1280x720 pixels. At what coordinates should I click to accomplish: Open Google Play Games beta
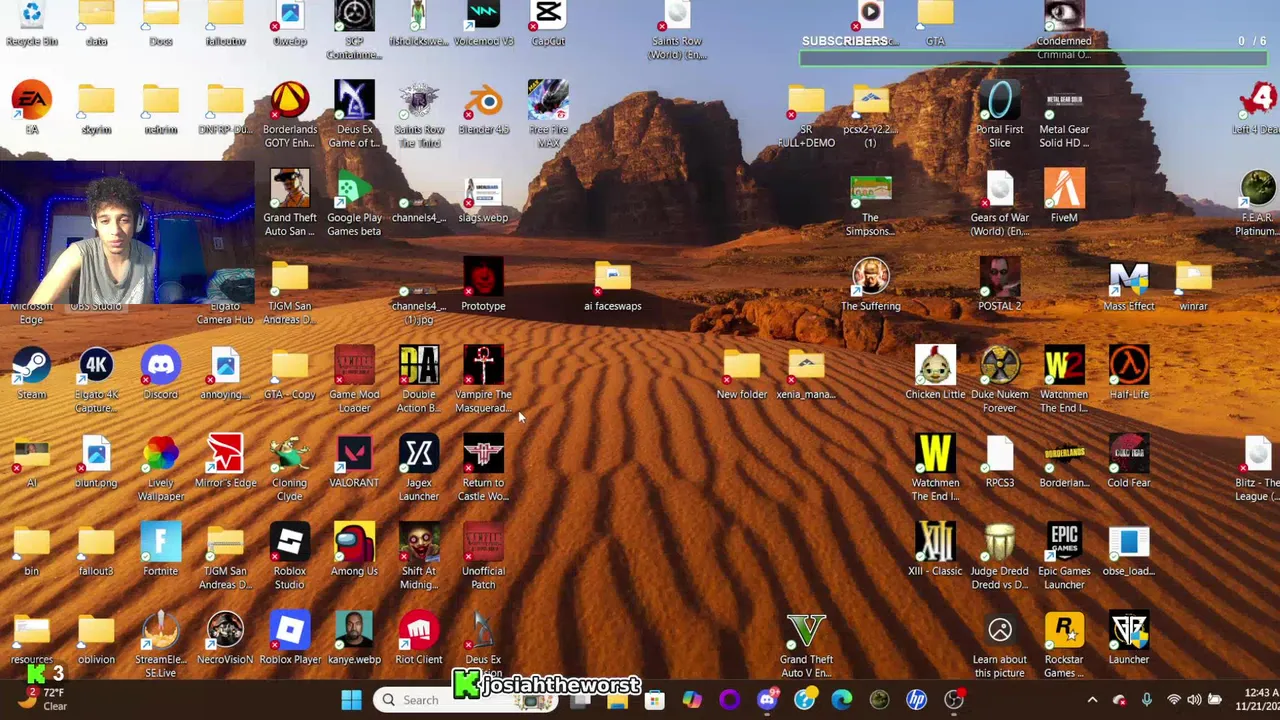point(354,203)
